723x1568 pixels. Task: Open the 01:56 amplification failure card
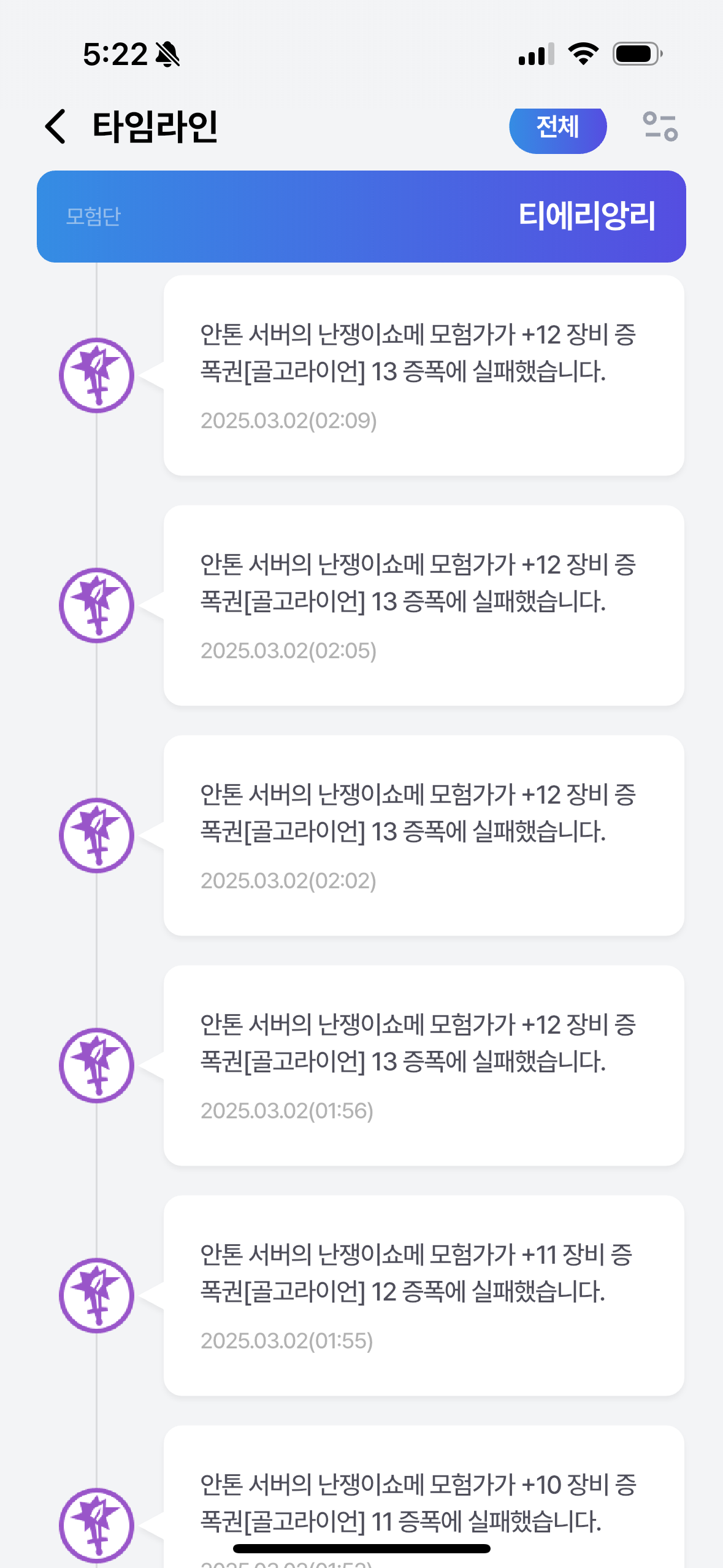click(423, 1066)
